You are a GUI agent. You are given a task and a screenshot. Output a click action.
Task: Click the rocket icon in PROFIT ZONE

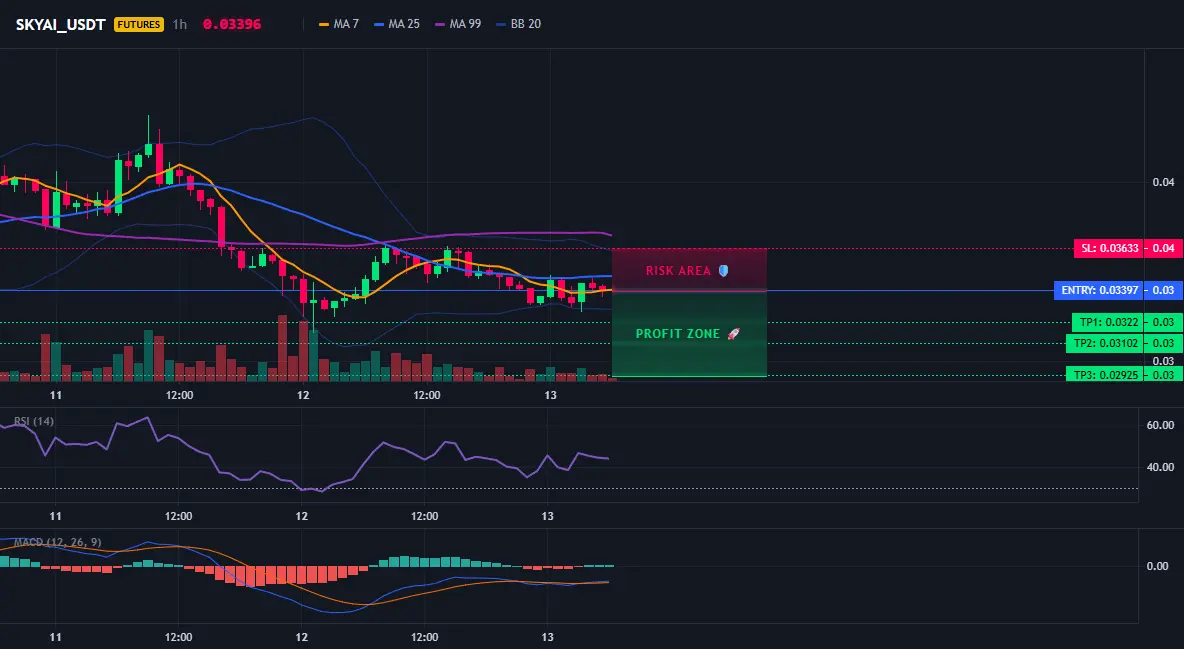coord(733,333)
